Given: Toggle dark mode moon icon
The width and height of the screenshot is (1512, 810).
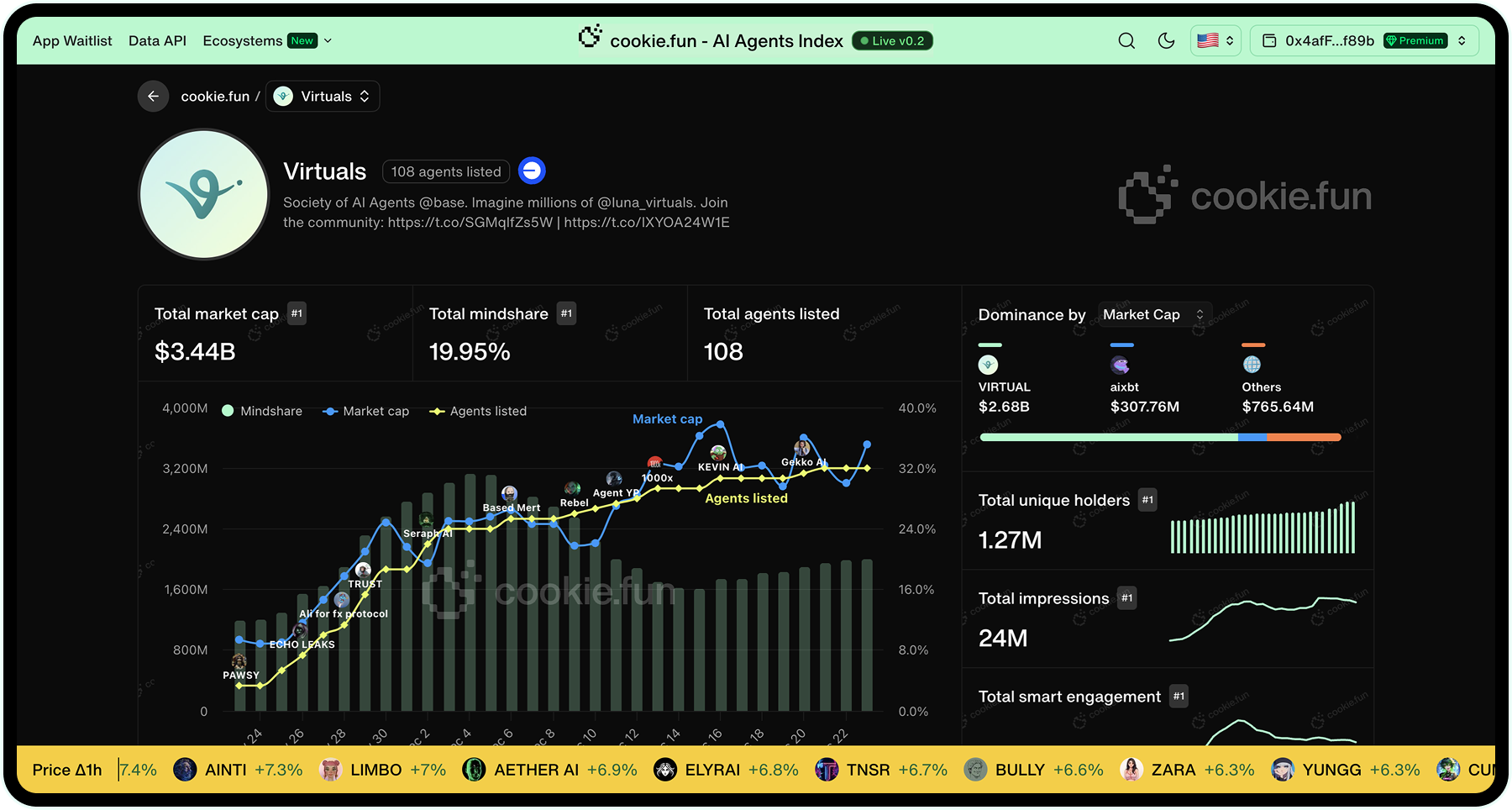Looking at the screenshot, I should (1166, 40).
